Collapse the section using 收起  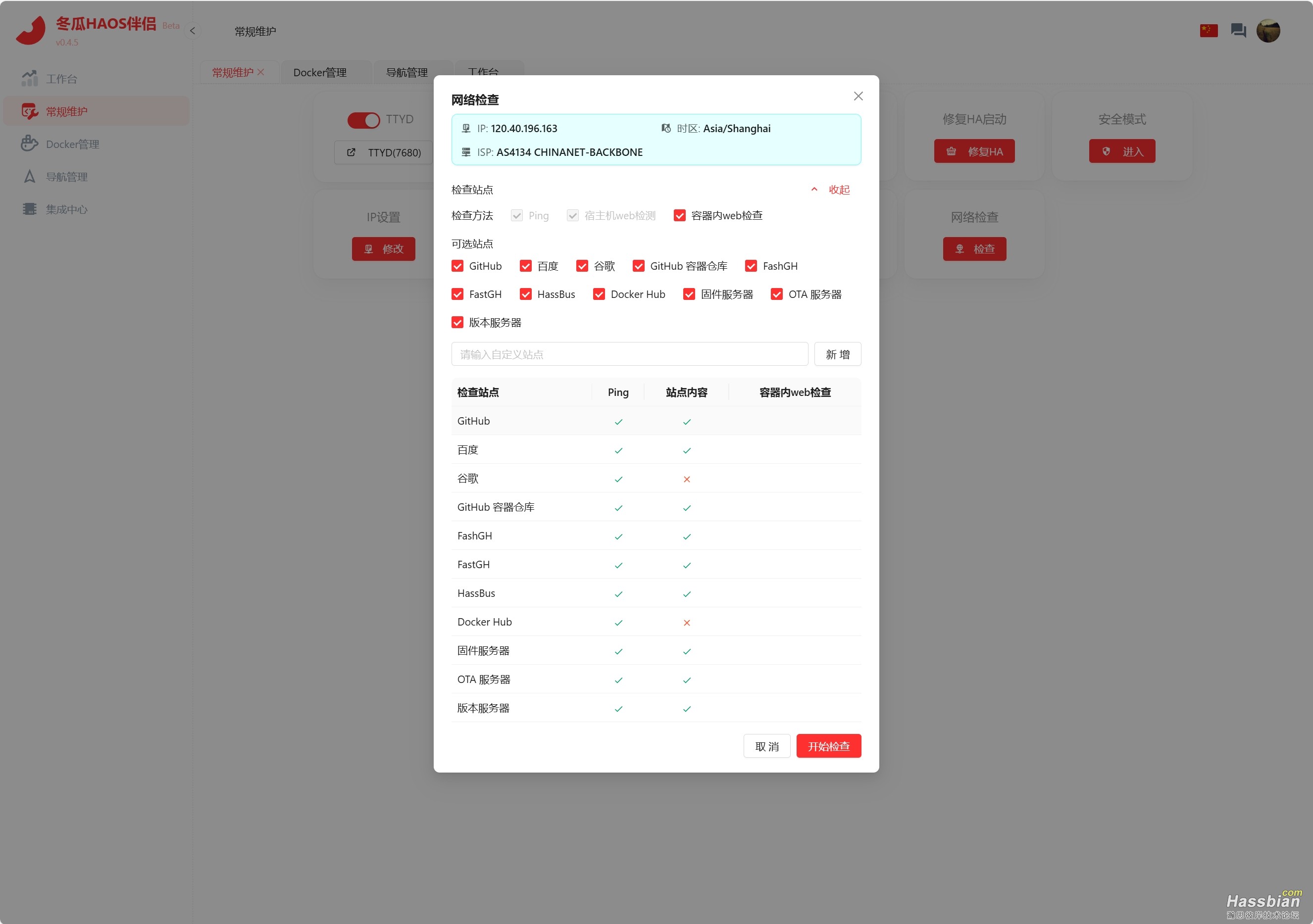click(x=831, y=190)
